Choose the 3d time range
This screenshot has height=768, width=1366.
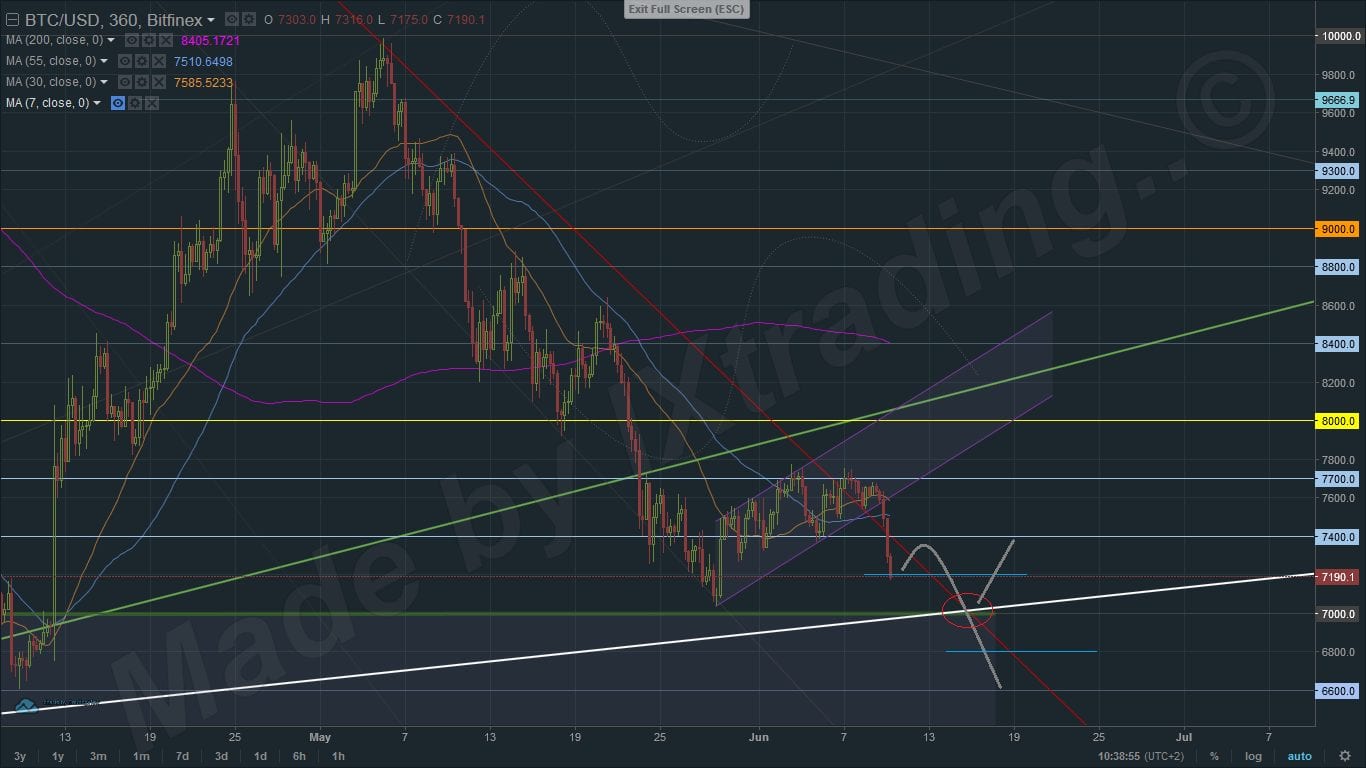[221, 756]
